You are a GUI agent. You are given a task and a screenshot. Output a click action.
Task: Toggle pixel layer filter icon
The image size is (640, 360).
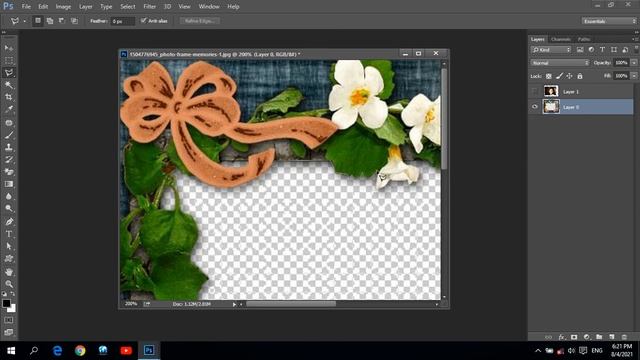(x=580, y=50)
